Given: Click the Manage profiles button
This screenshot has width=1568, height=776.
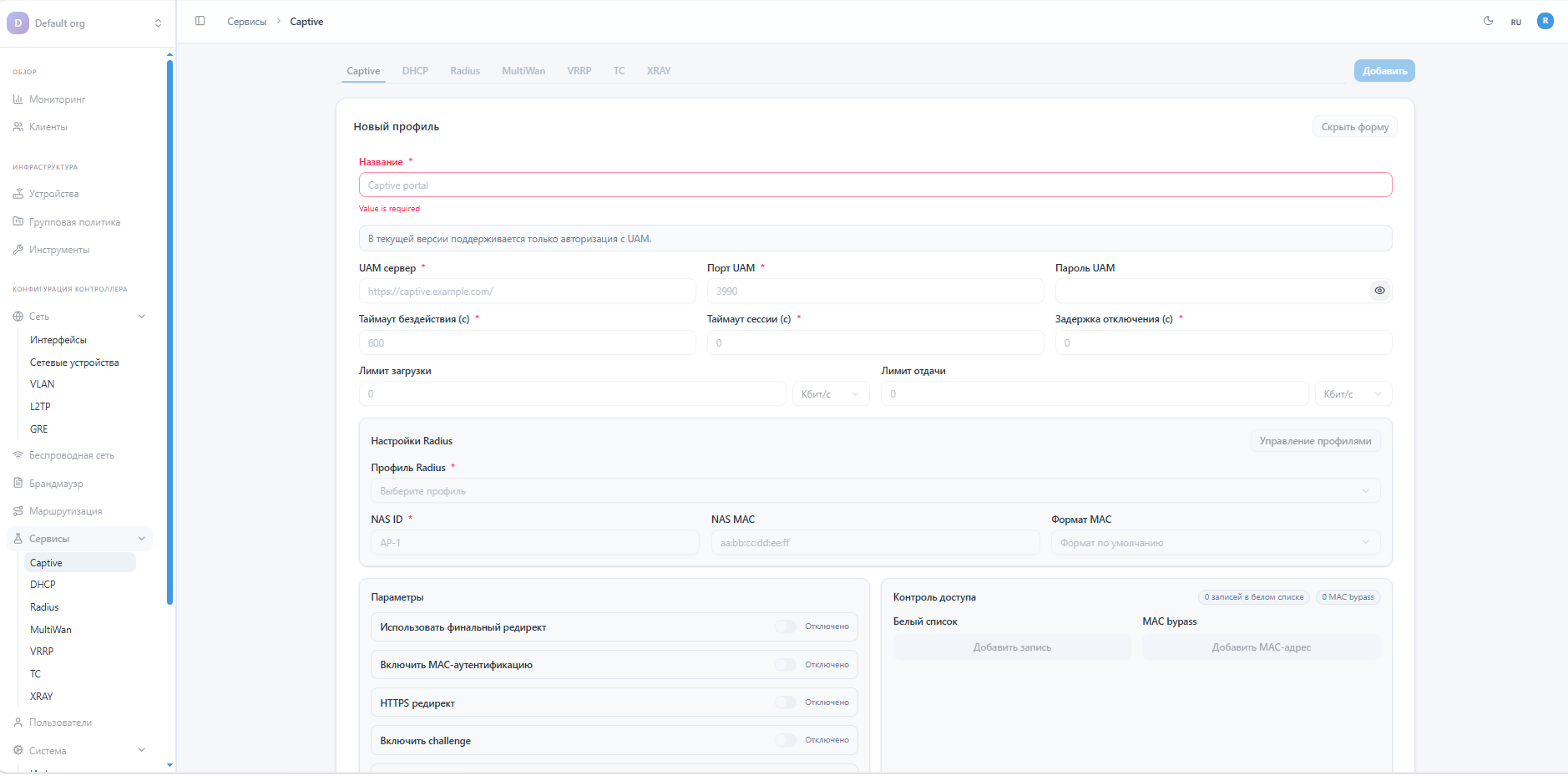Looking at the screenshot, I should [1315, 441].
